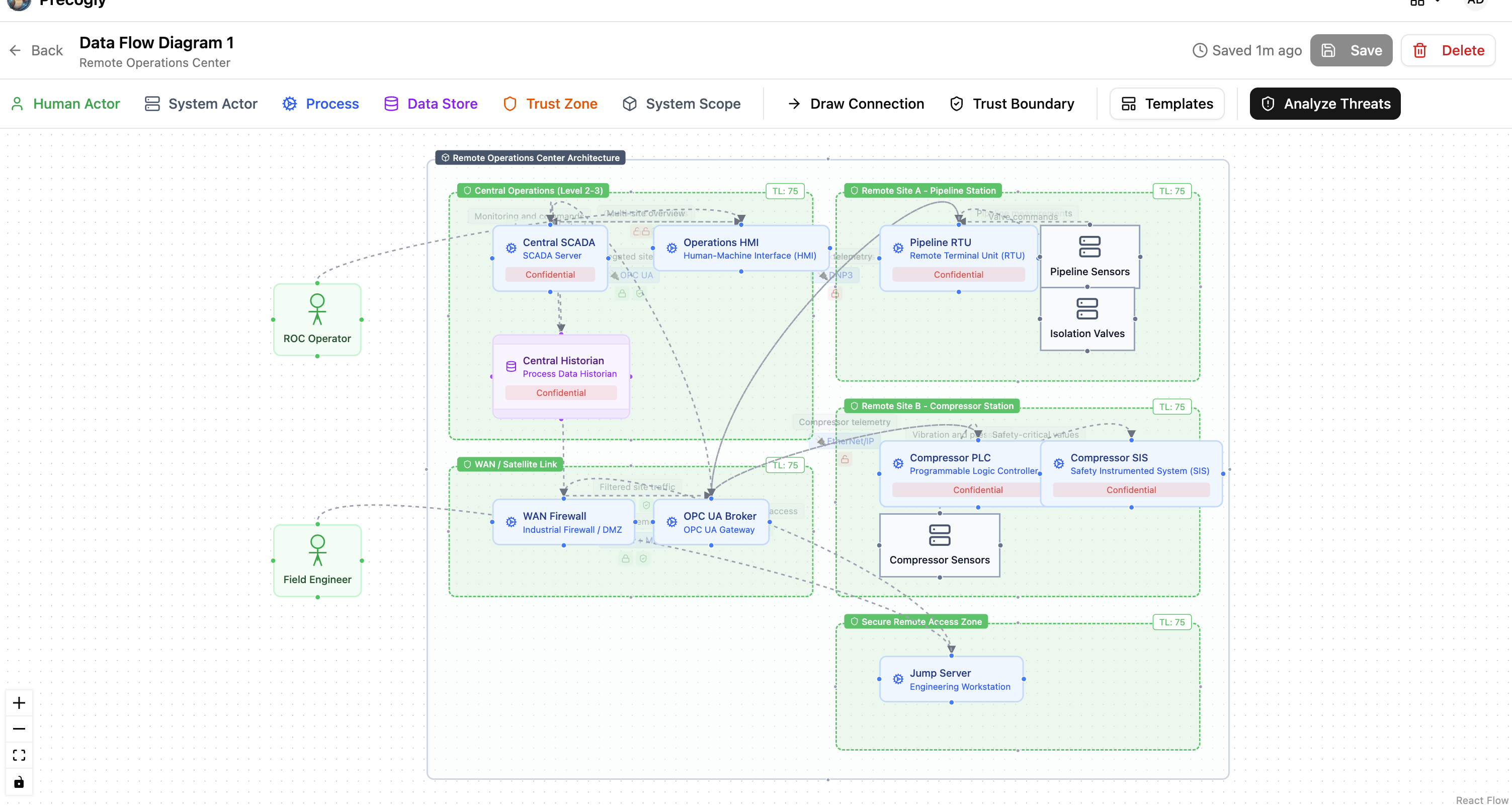Click the Safety-critical values connection label
This screenshot has height=809, width=1512.
coord(1035,435)
